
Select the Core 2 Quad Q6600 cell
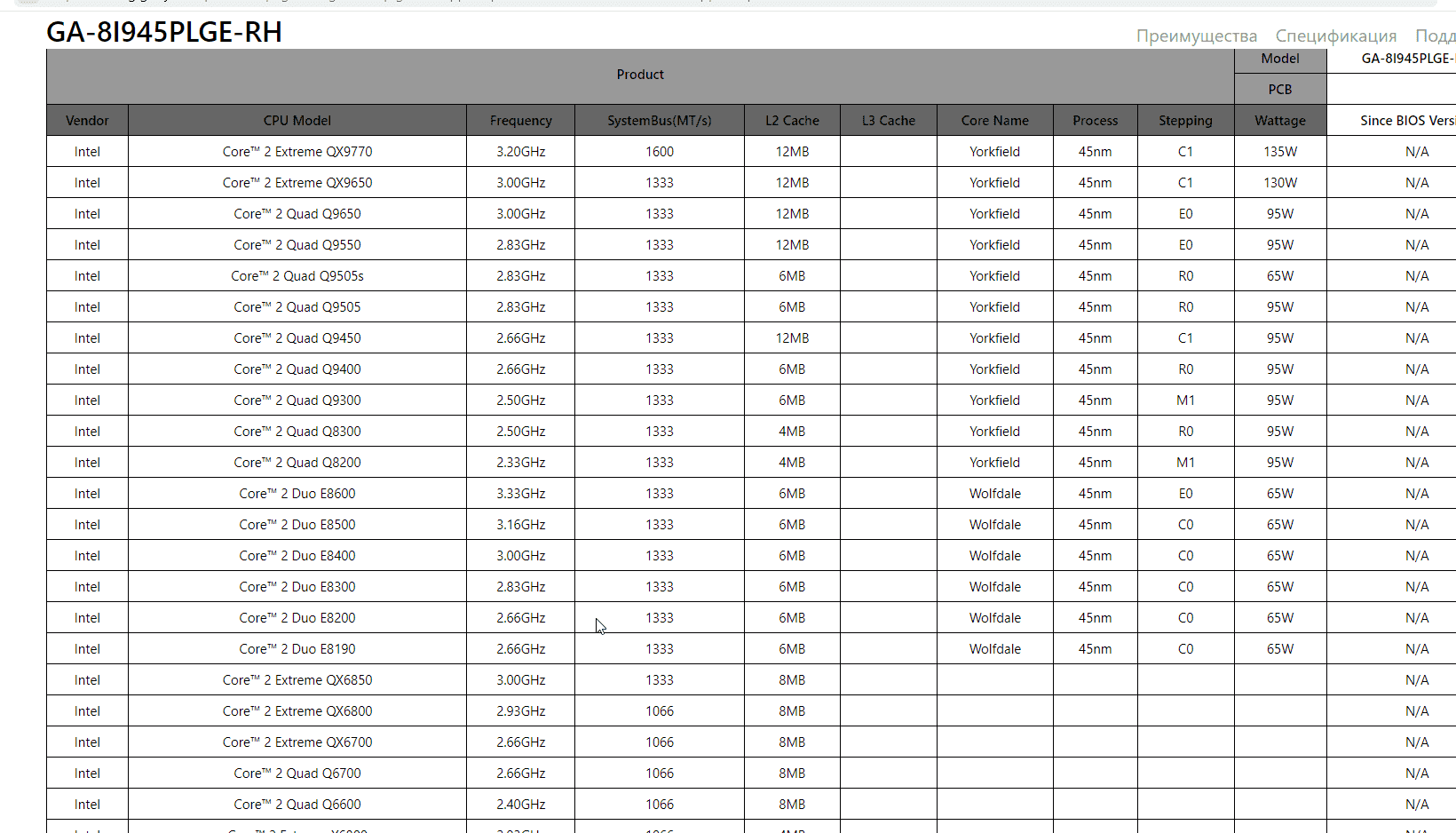297,805
